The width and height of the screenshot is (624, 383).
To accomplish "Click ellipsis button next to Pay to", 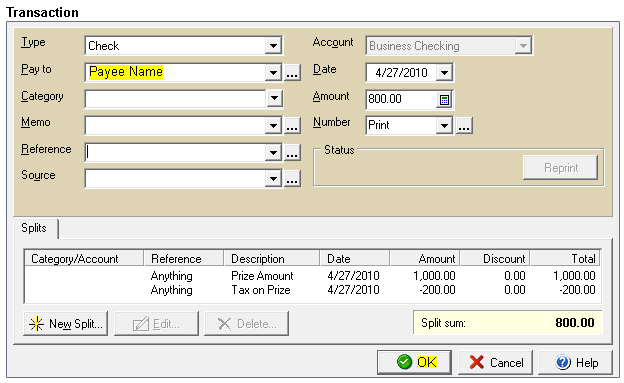I will coord(292,72).
